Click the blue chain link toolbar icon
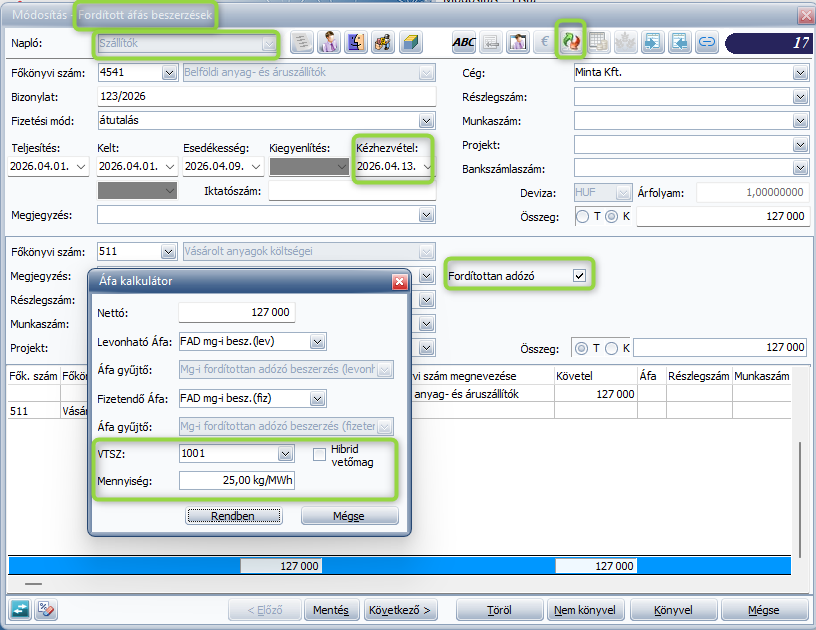Image resolution: width=816 pixels, height=630 pixels. [x=707, y=42]
